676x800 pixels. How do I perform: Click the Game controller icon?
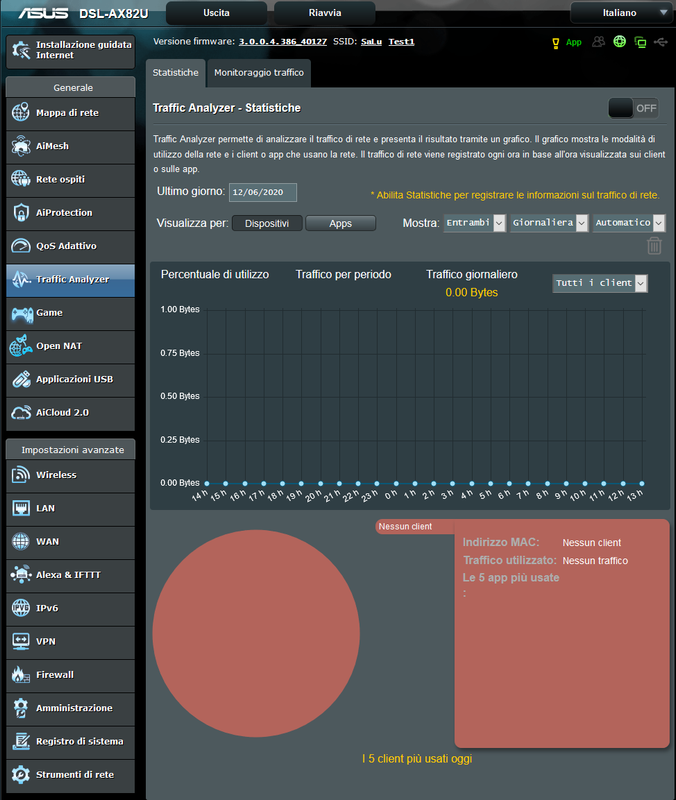[x=21, y=312]
